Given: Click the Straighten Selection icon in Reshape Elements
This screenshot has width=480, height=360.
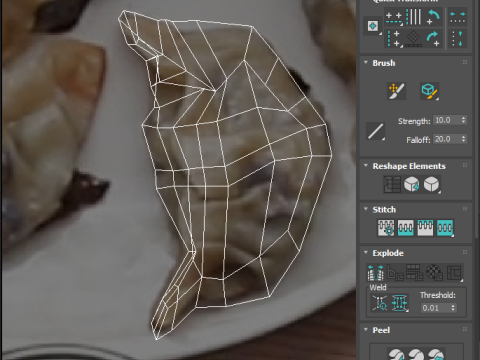Looking at the screenshot, I should tap(392, 184).
